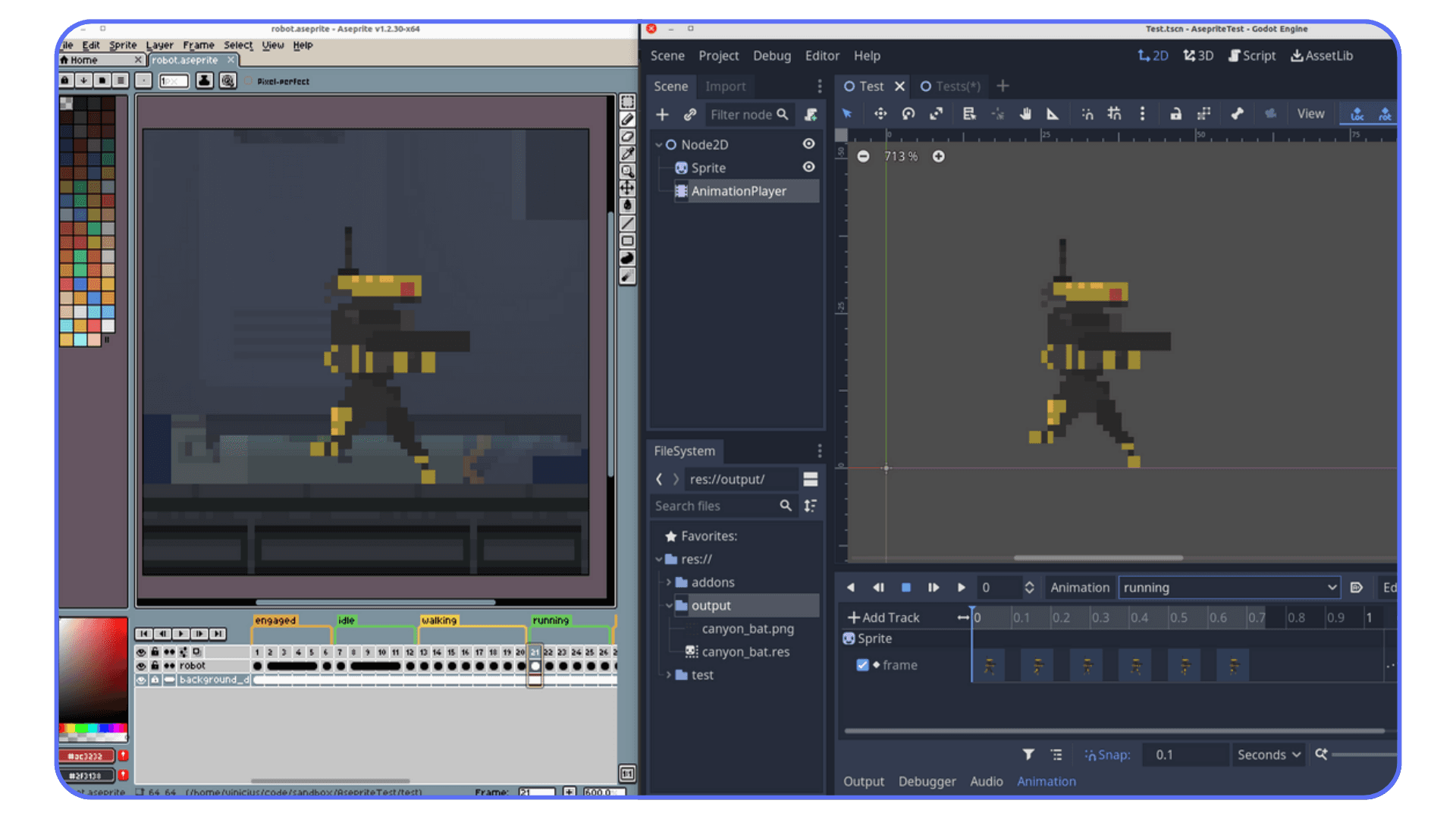Select the Eraser tool in Aseprite
This screenshot has height=819, width=1456.
627,136
